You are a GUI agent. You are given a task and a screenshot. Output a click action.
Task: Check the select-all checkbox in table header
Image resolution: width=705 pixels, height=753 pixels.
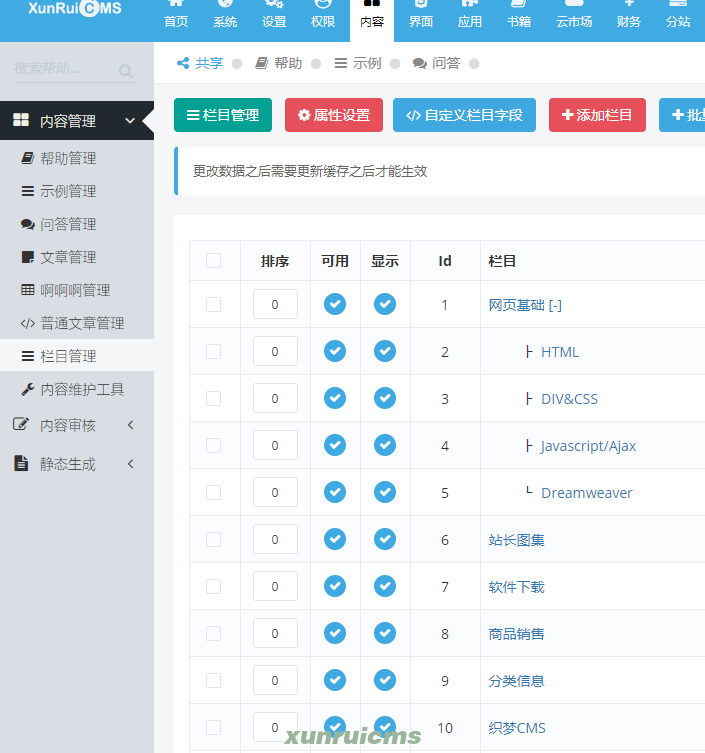(213, 261)
